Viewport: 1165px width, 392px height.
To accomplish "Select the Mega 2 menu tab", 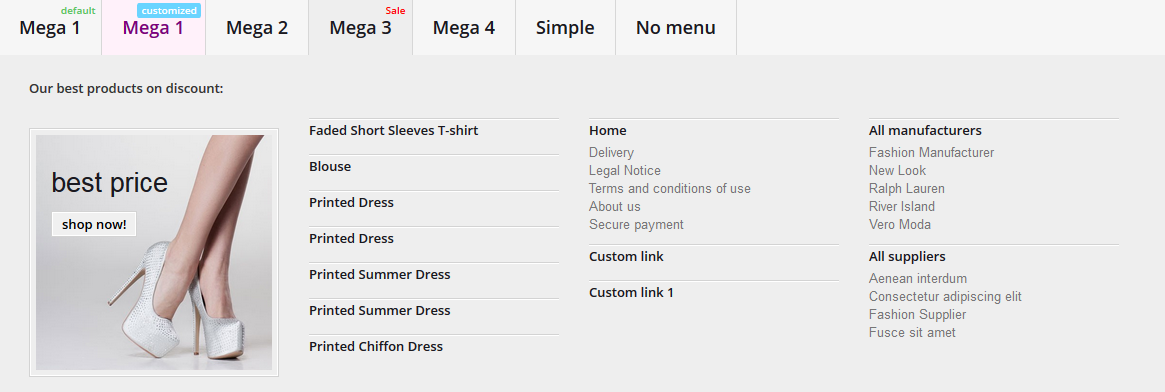I will (257, 27).
